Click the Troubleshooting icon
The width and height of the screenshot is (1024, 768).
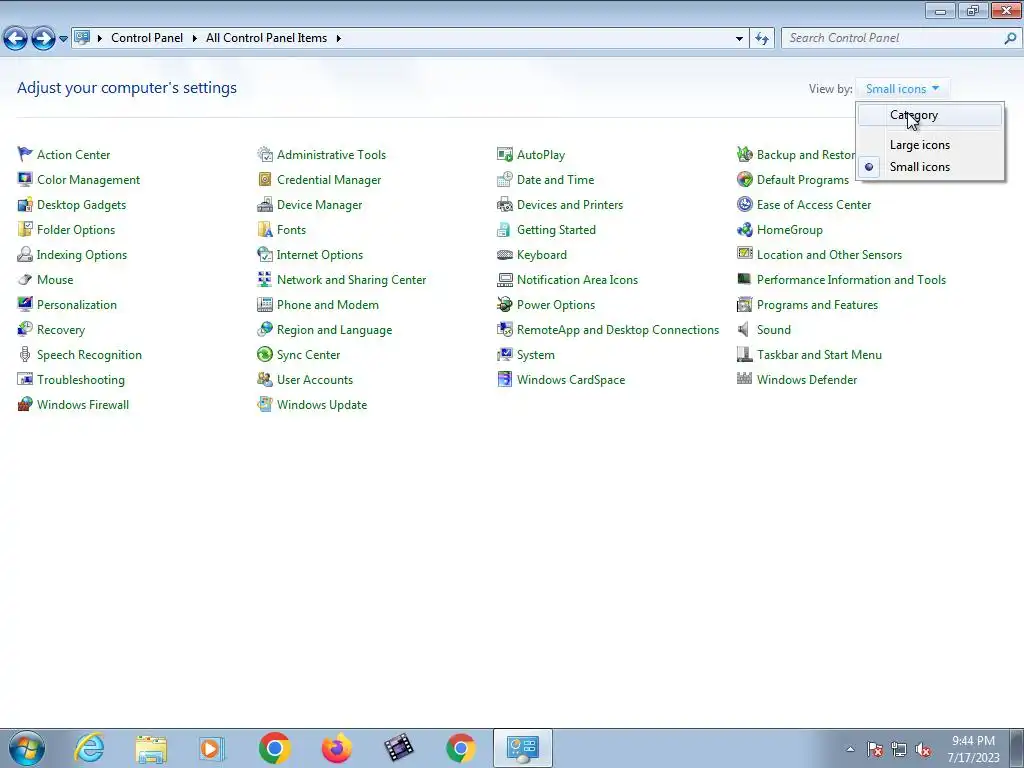click(x=25, y=379)
